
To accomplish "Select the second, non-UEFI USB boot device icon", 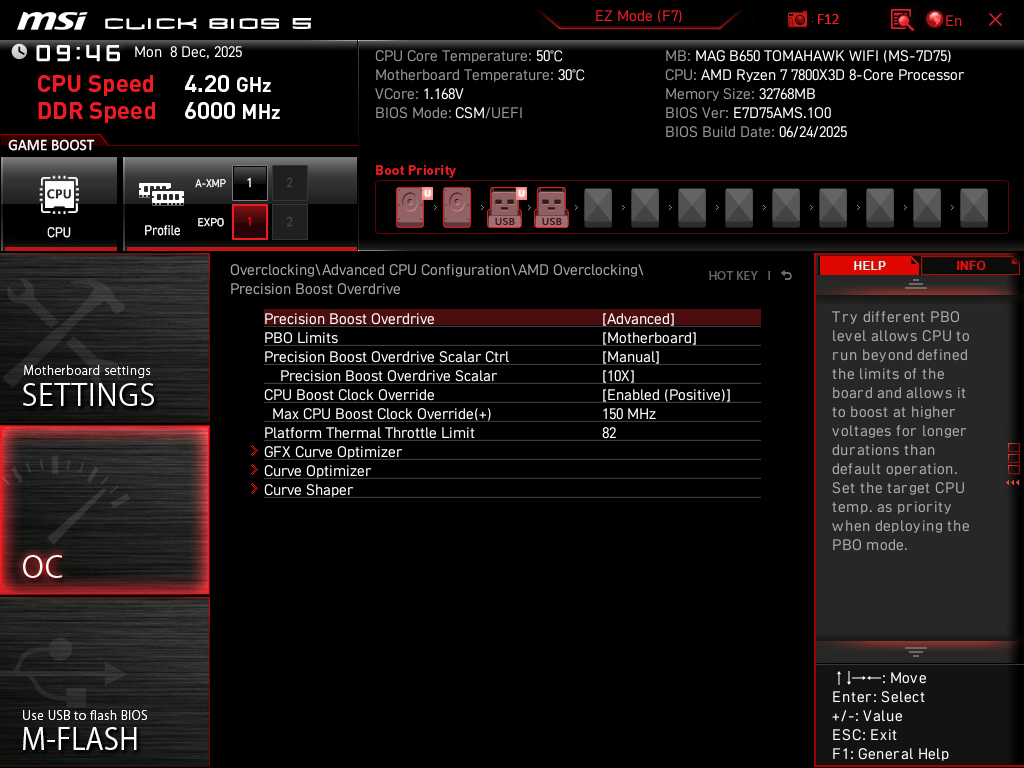I will (x=552, y=207).
